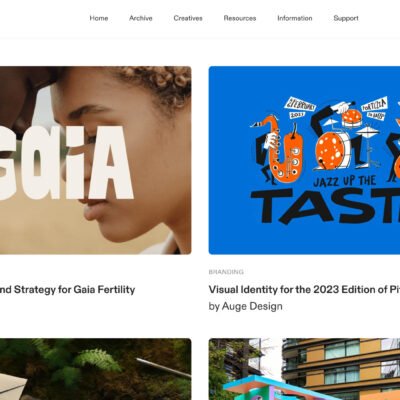Open the colorful building project thumbnail

point(304,369)
